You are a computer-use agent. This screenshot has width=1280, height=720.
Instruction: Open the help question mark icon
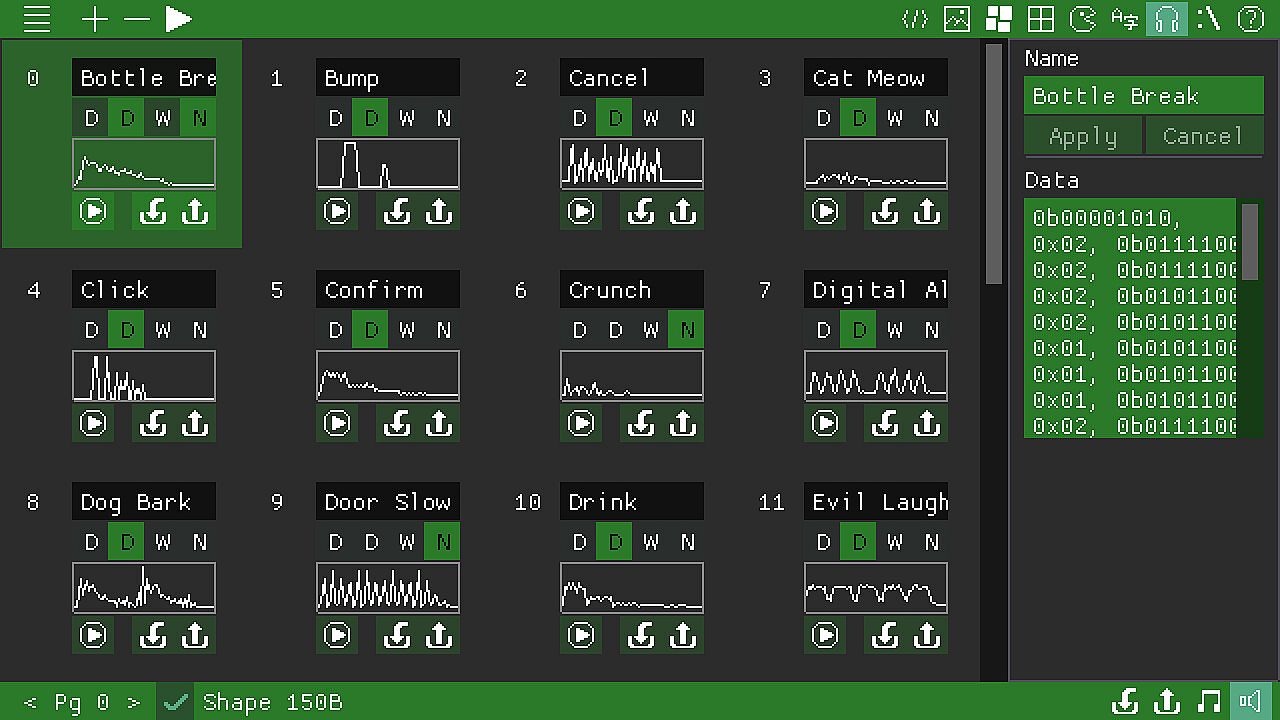(x=1250, y=19)
